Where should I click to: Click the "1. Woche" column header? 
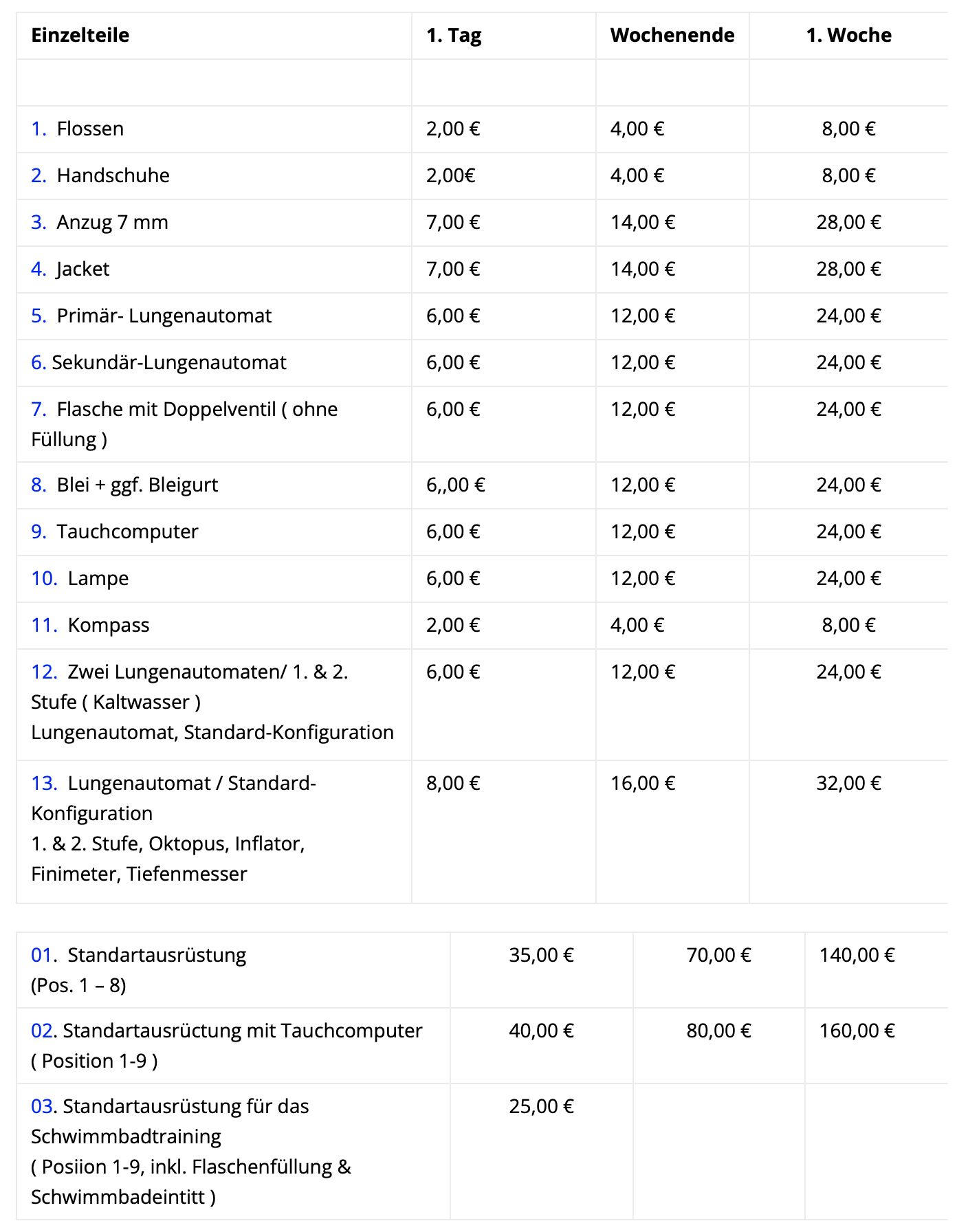pos(848,36)
